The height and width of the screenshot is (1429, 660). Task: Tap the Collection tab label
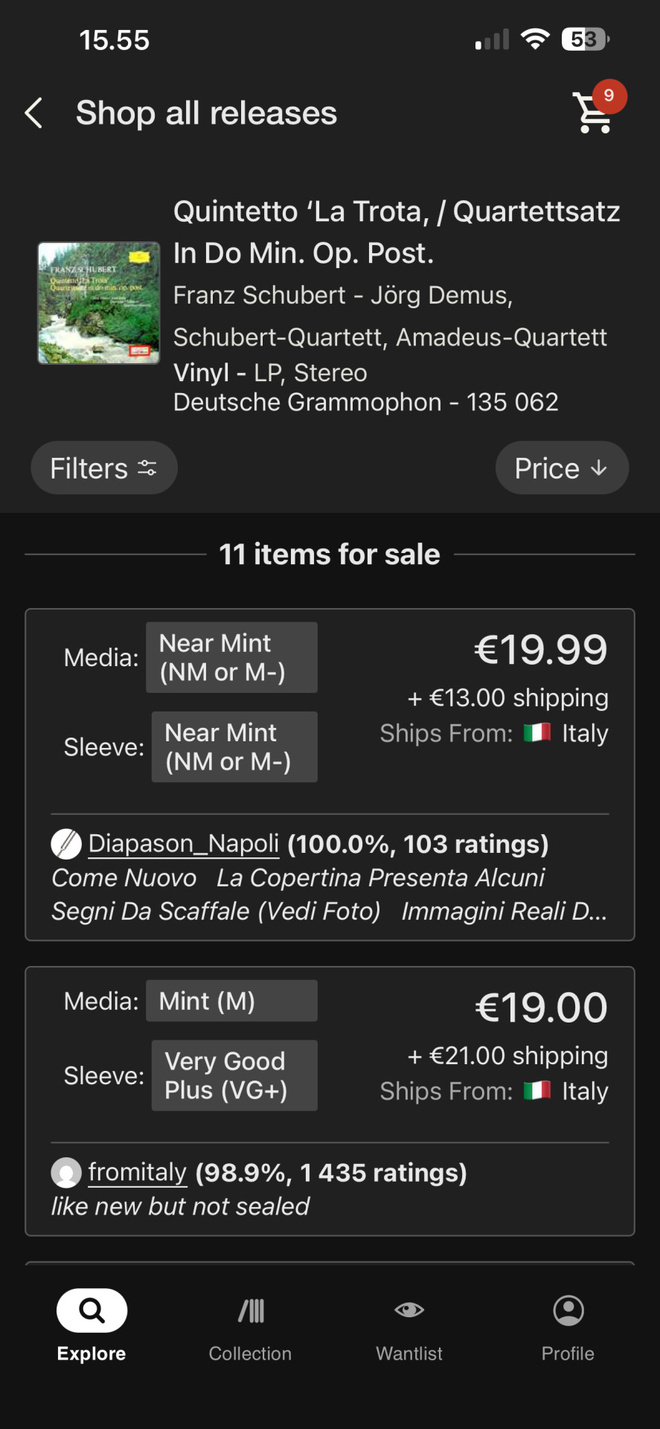pos(250,1354)
